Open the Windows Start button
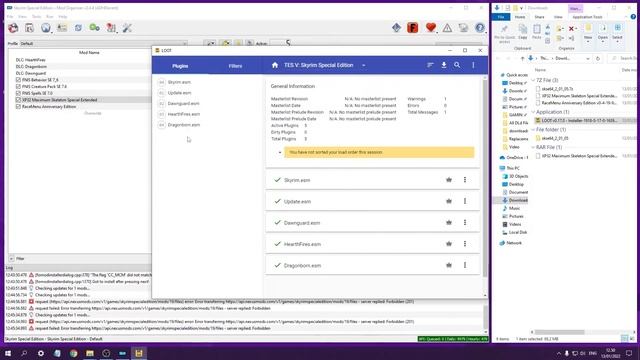 point(8,353)
